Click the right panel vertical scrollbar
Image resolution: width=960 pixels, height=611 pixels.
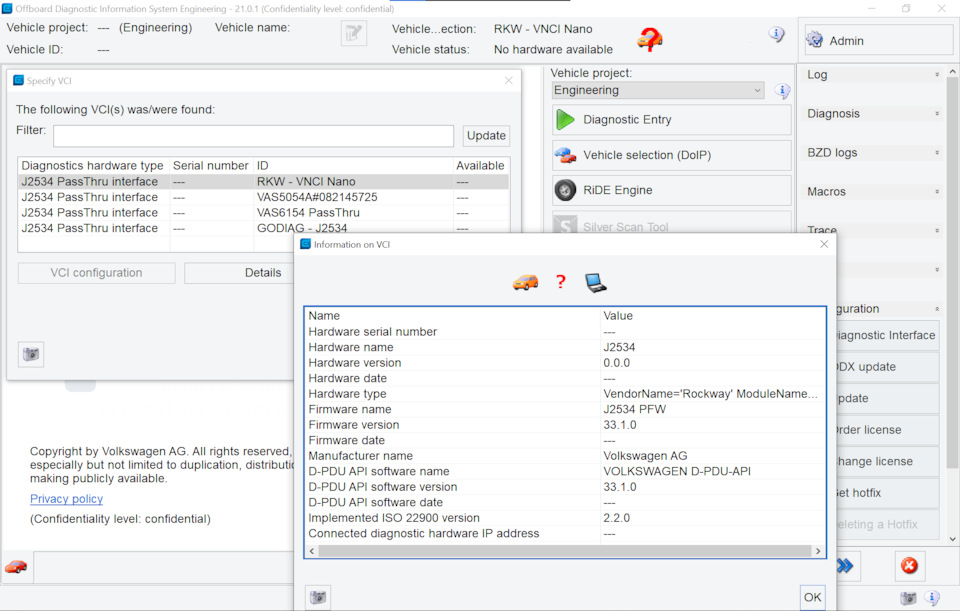(952, 272)
